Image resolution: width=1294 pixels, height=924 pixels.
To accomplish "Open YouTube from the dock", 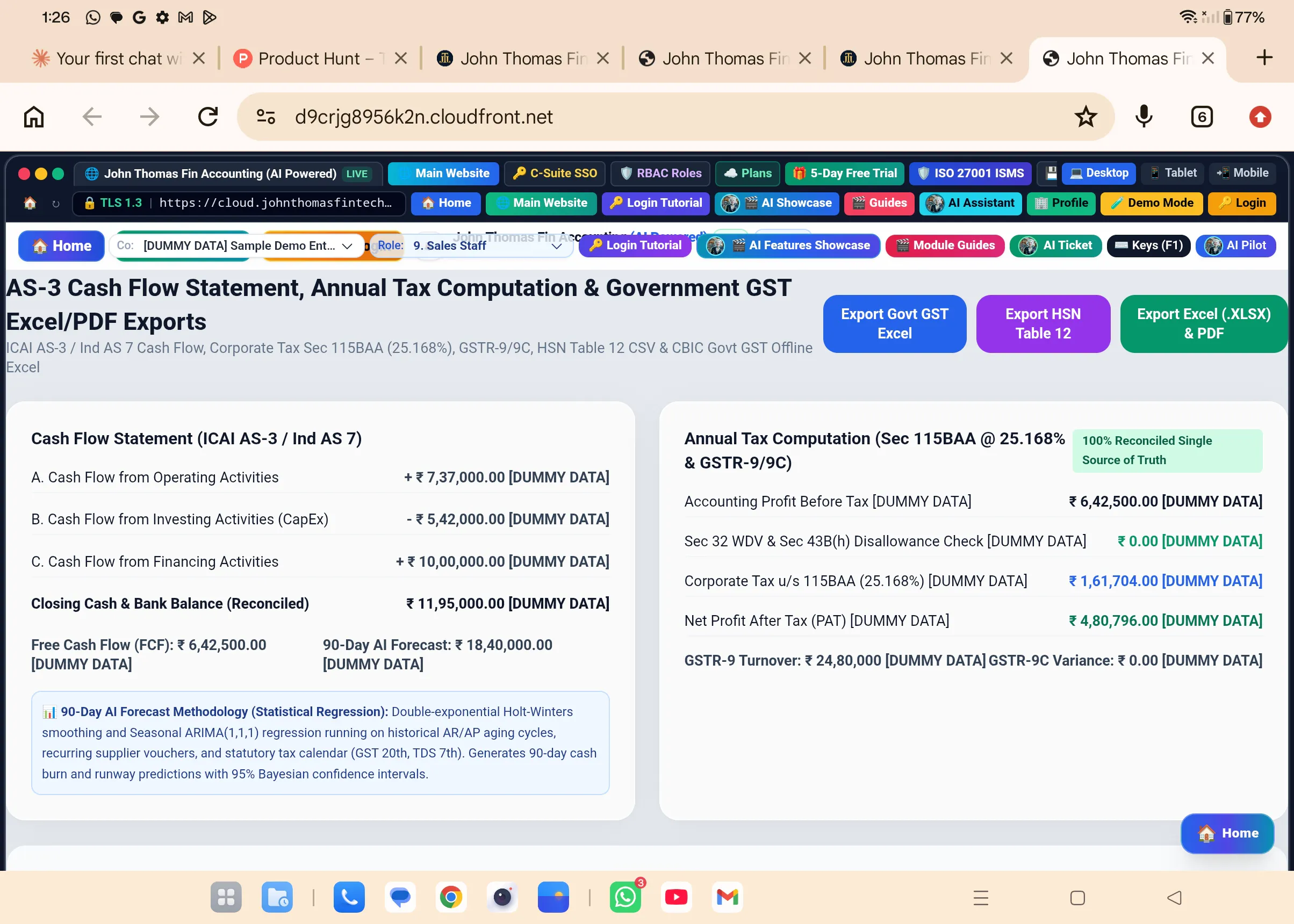I will 676,897.
